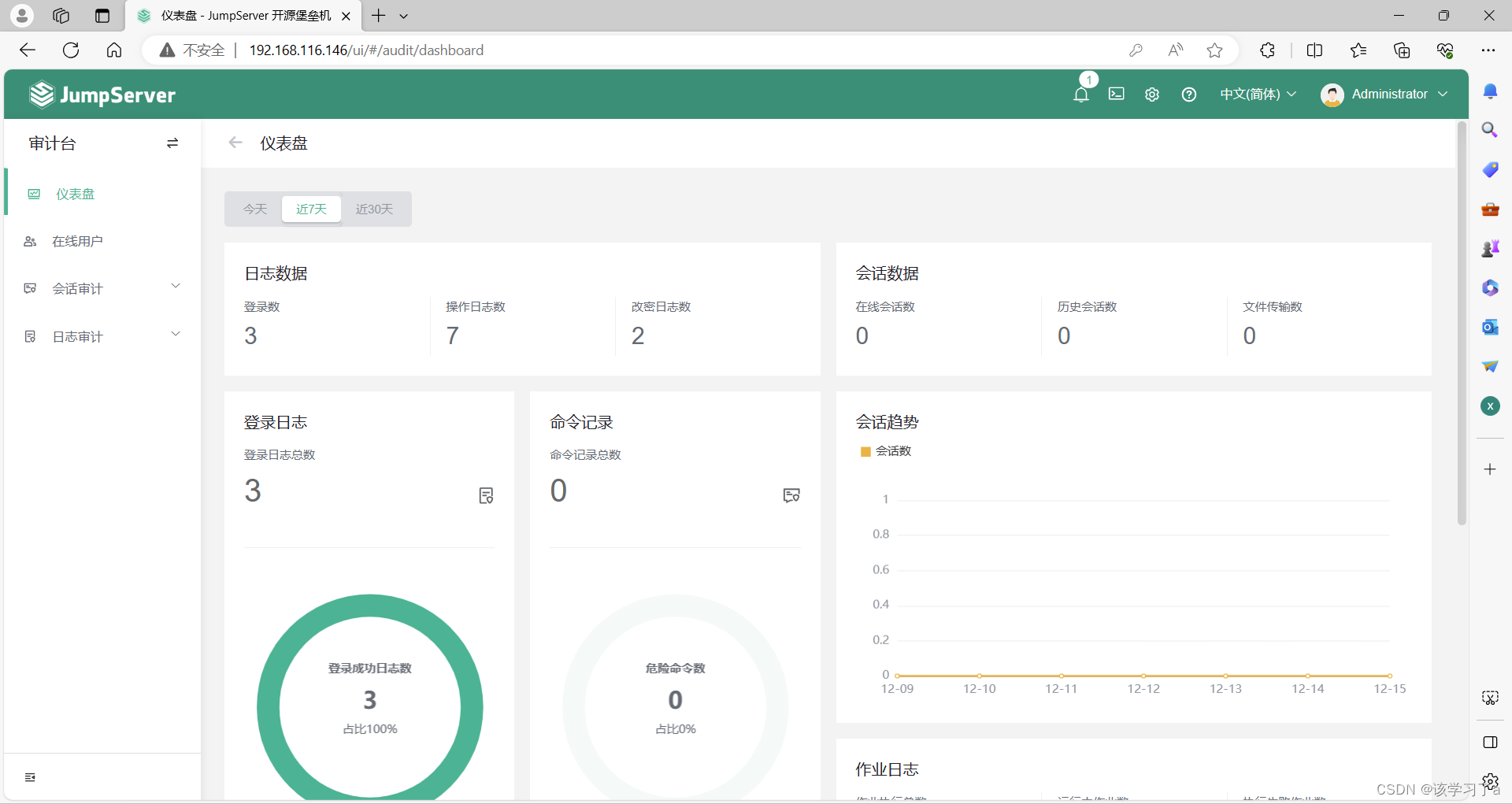Click the Administrator avatar picture
Image resolution: width=1512 pixels, height=804 pixels.
1332,94
